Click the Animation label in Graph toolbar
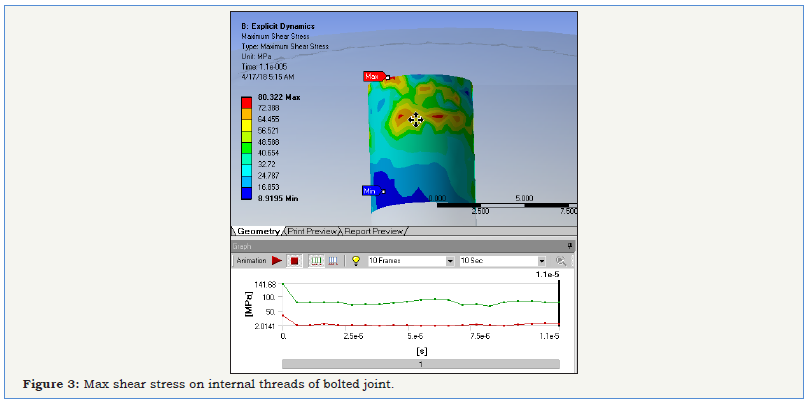This screenshot has height=402, width=811. [251, 261]
